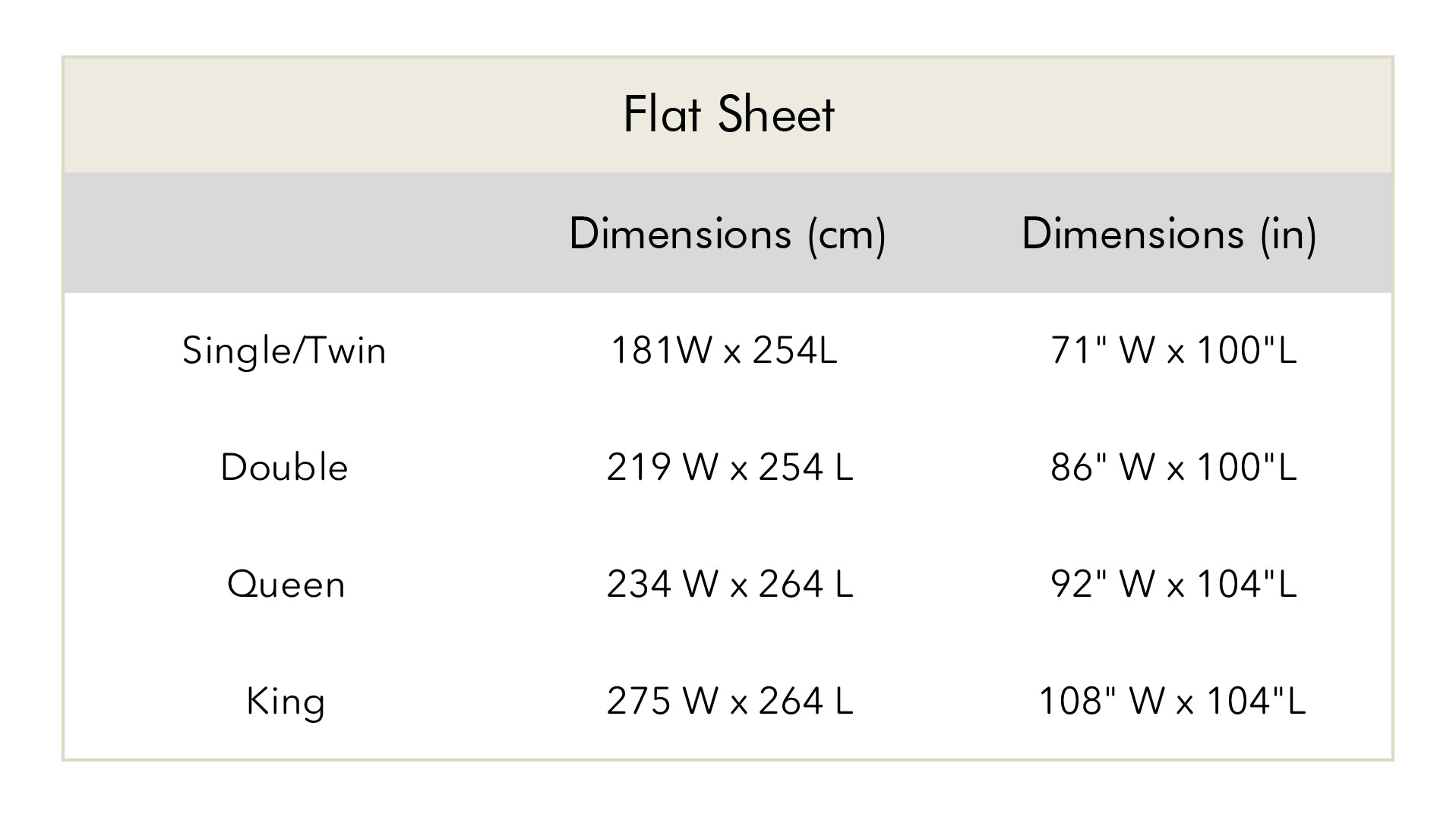The height and width of the screenshot is (817, 1456).
Task: Select the Double row label
Action: click(284, 467)
